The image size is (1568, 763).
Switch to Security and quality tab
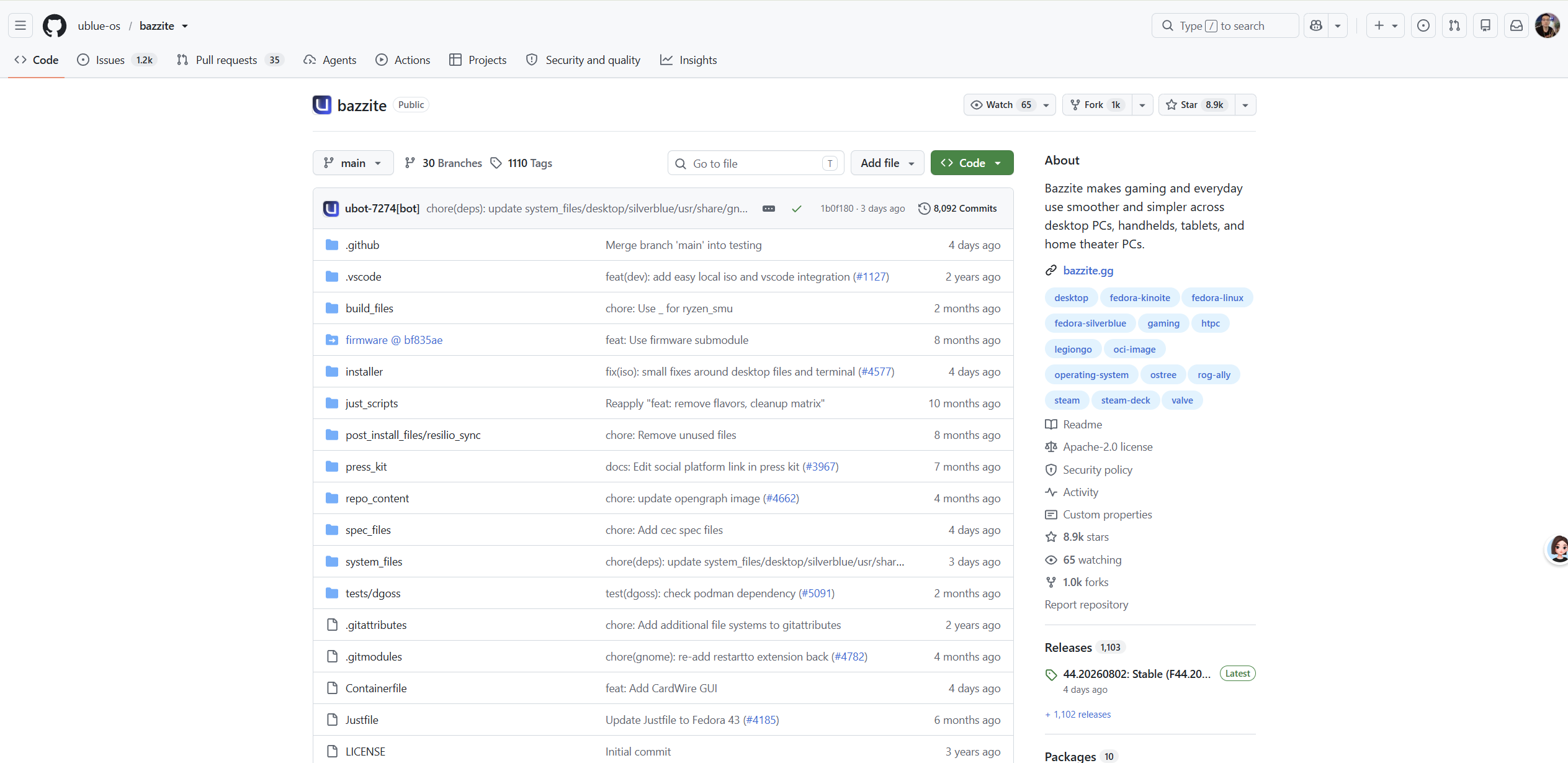pyautogui.click(x=583, y=60)
